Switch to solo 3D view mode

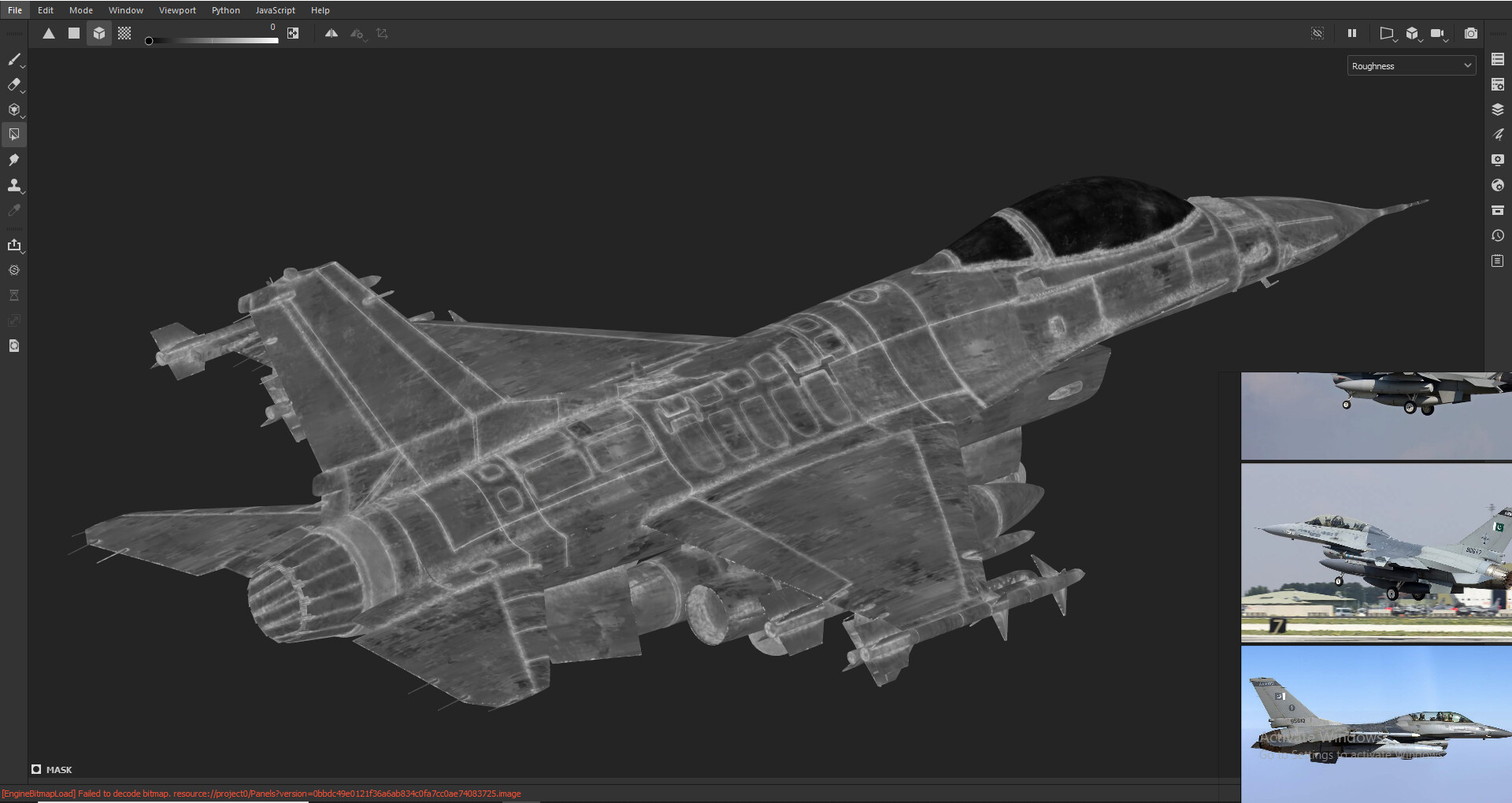1412,33
